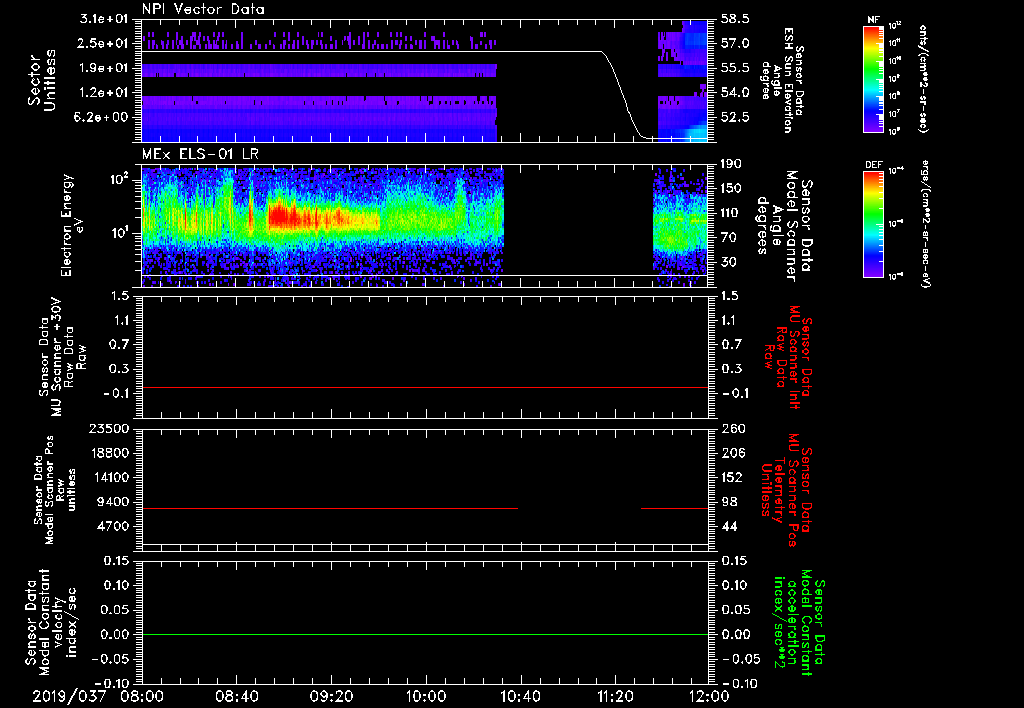1024x708 pixels.
Task: Click the NF rainbow color bar
Action: (873, 79)
